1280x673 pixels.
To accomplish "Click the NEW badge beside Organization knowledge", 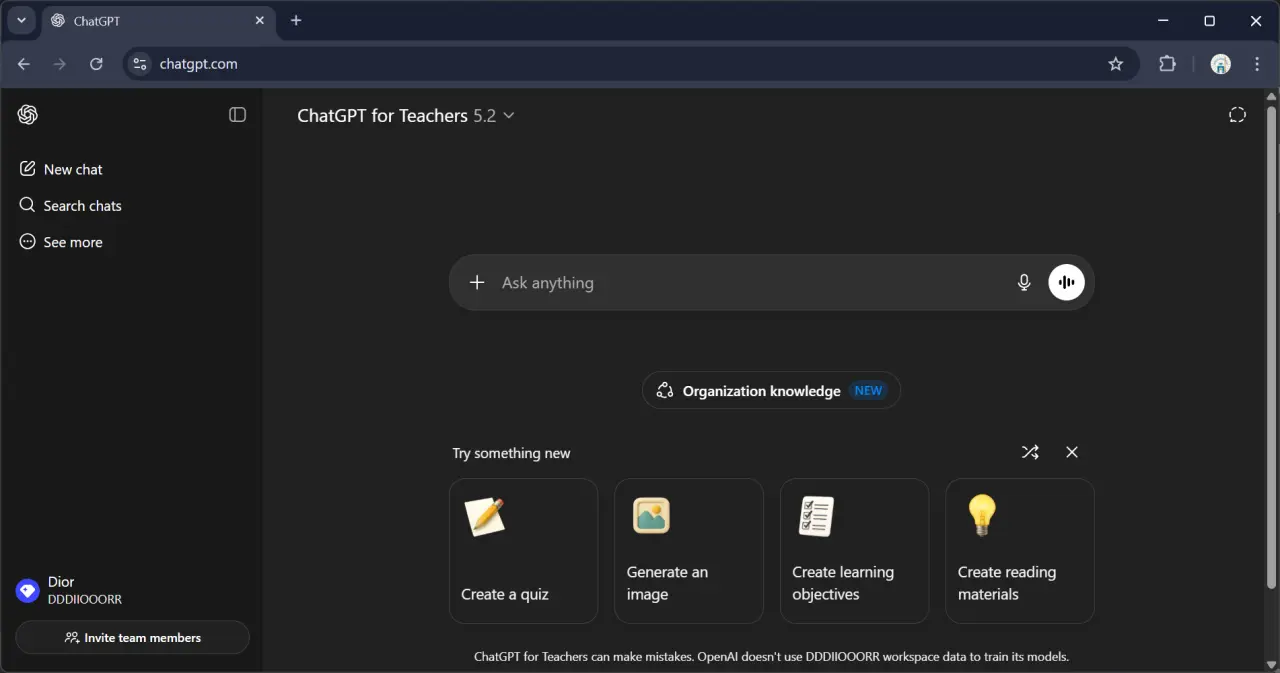I will pyautogui.click(x=868, y=391).
